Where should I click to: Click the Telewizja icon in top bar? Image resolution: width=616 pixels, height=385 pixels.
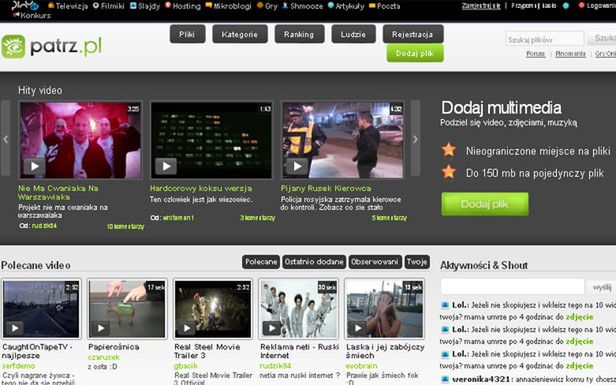coord(51,6)
